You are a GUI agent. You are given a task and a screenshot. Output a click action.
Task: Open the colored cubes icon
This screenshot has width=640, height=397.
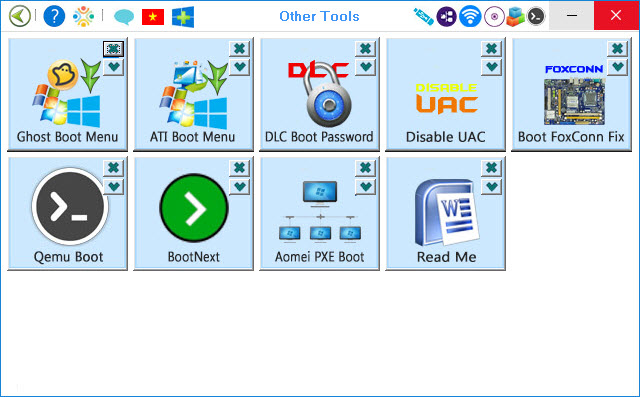pyautogui.click(x=516, y=17)
